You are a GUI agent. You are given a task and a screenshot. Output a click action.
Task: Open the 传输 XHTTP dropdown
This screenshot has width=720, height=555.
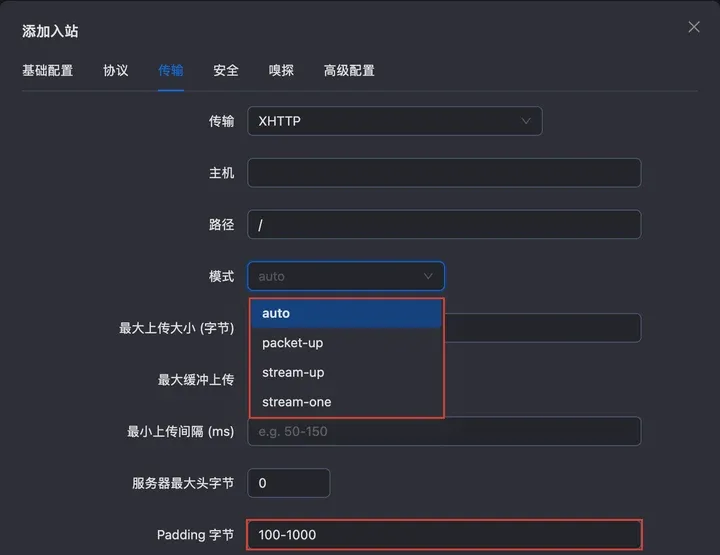click(395, 121)
